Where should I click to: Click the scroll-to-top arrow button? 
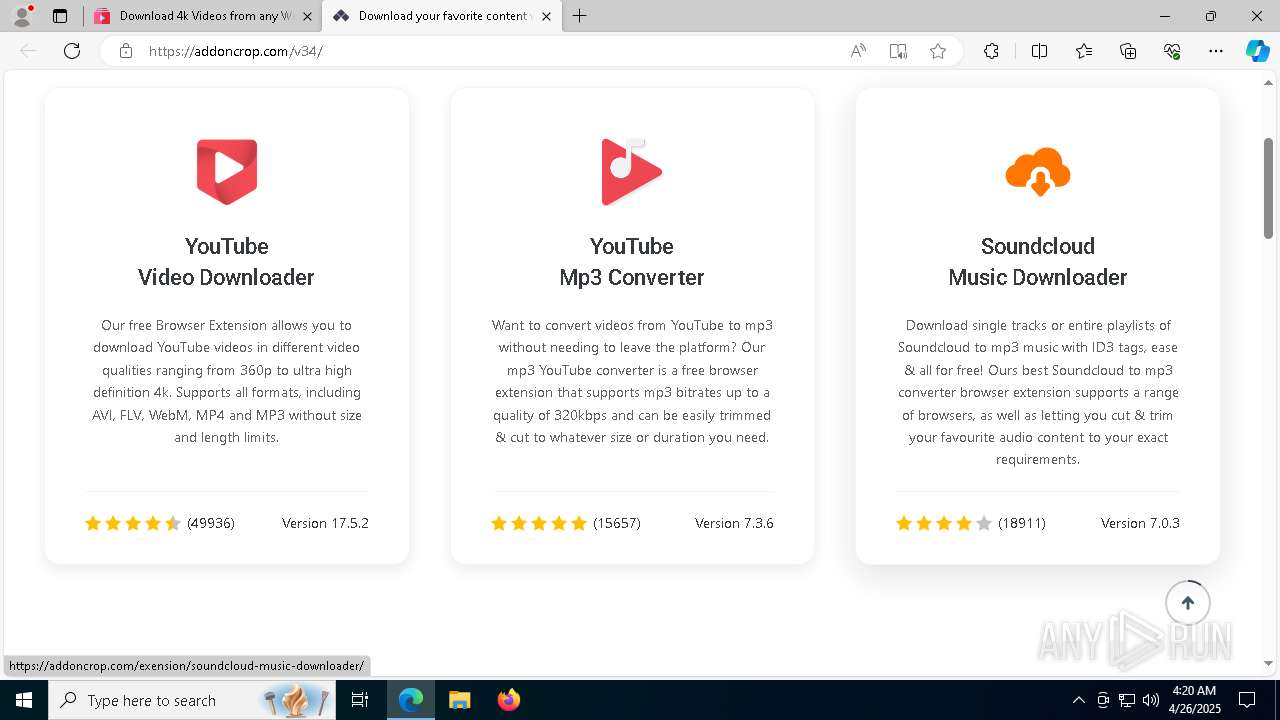click(1188, 603)
